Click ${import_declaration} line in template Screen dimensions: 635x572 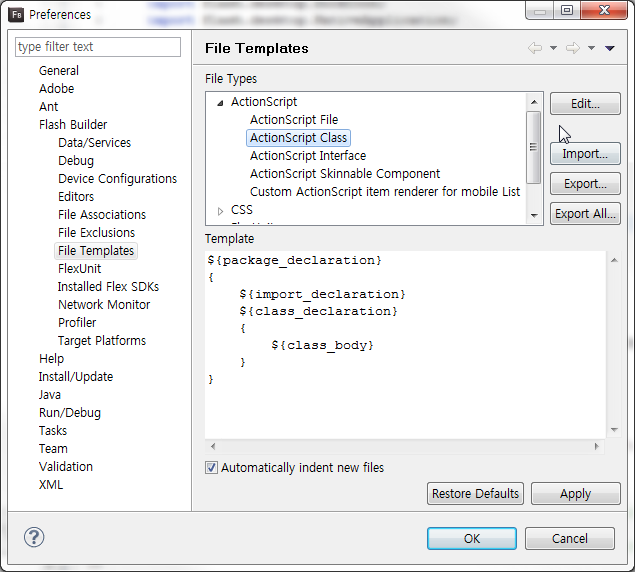[322, 294]
